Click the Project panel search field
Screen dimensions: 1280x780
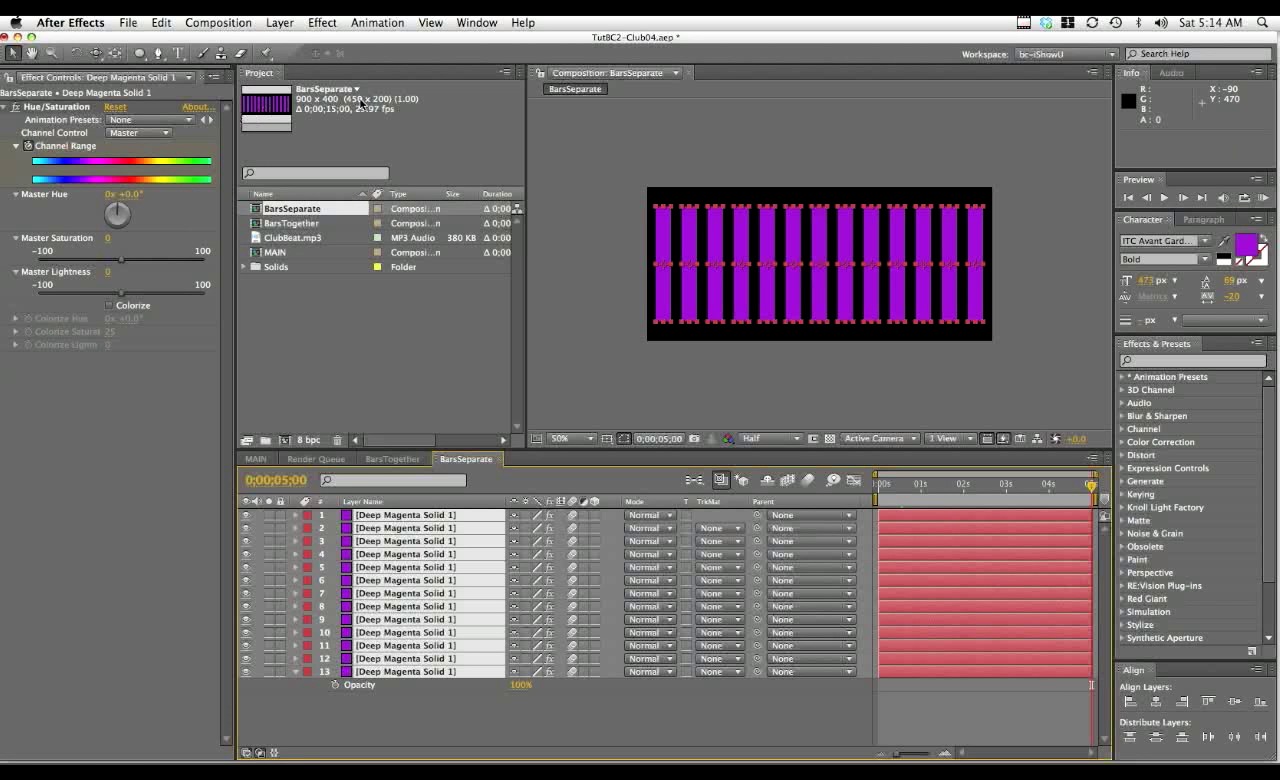(x=316, y=173)
